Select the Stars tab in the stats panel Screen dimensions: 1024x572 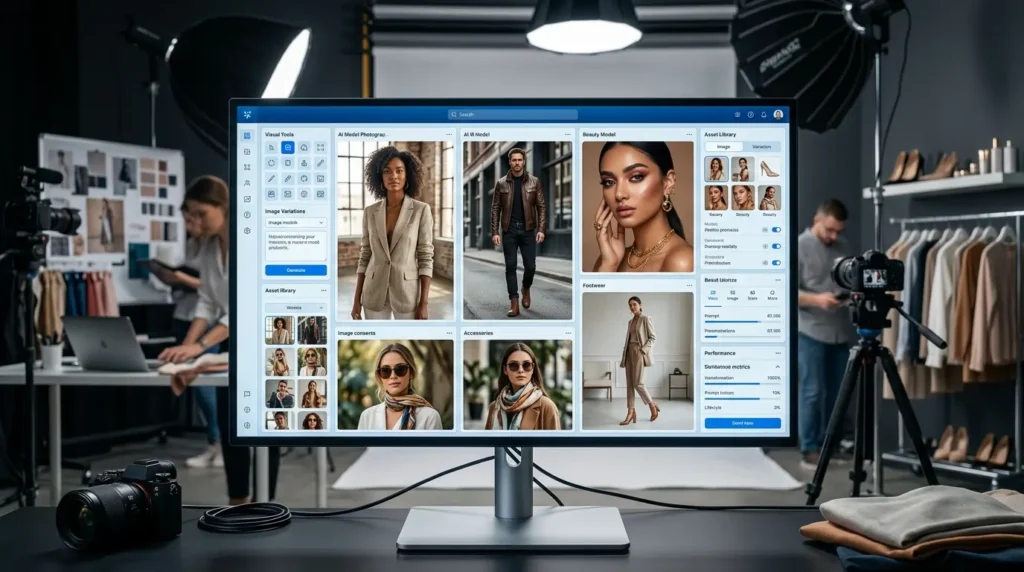click(x=752, y=295)
